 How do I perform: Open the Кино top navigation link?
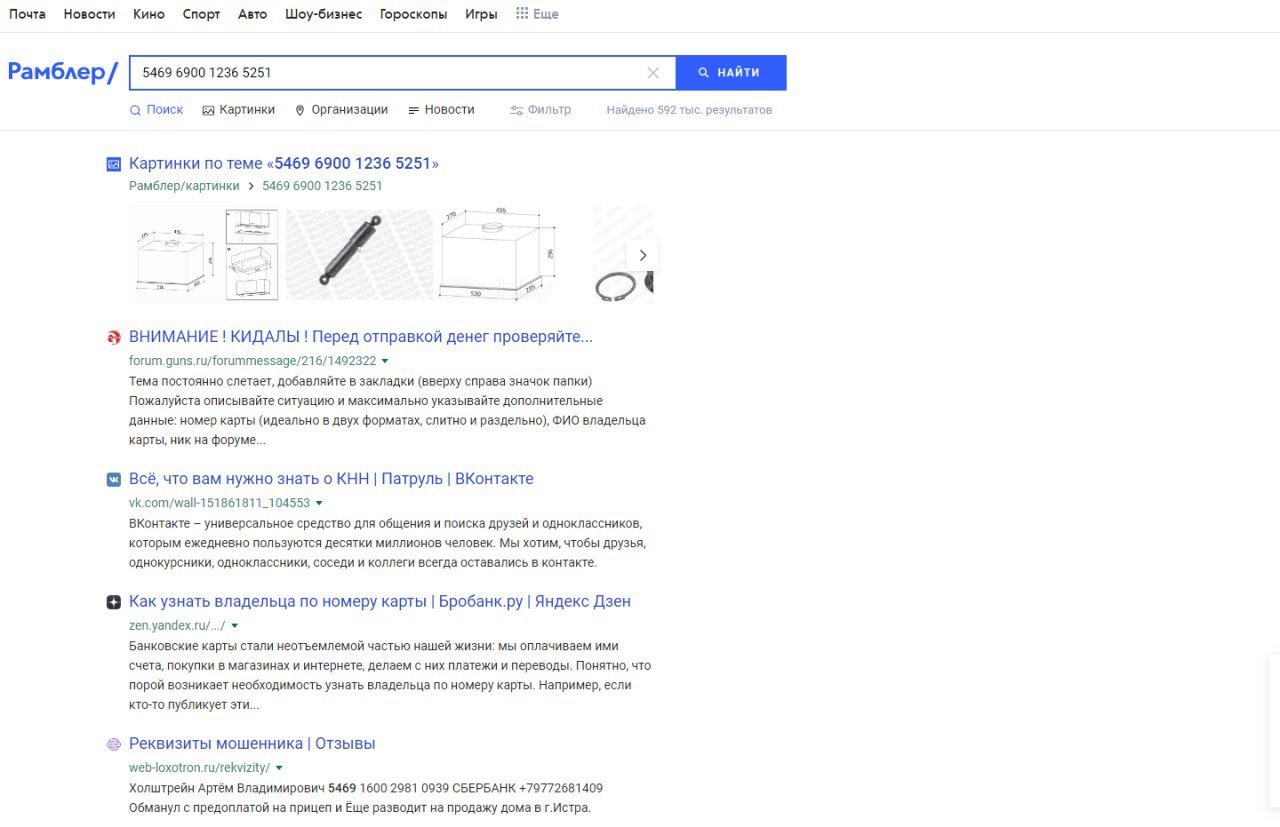149,14
